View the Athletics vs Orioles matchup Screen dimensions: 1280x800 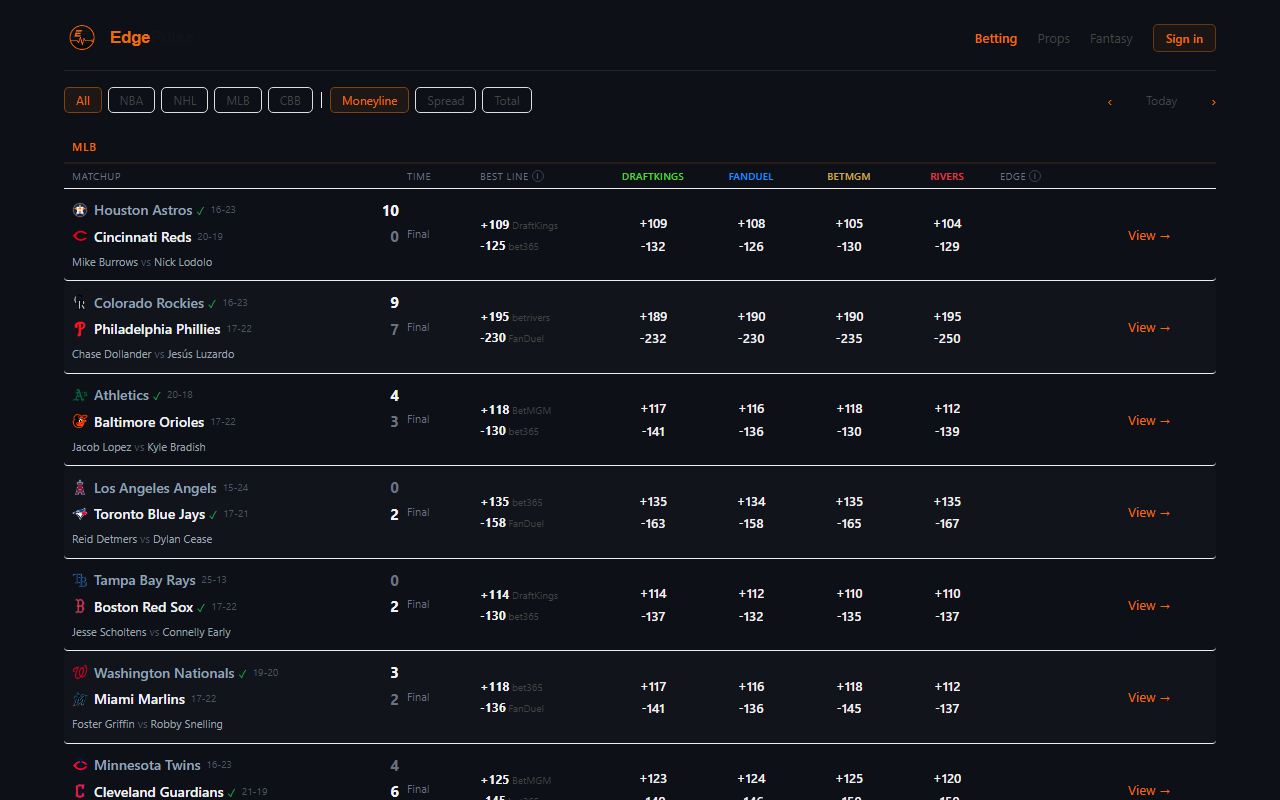point(1149,420)
